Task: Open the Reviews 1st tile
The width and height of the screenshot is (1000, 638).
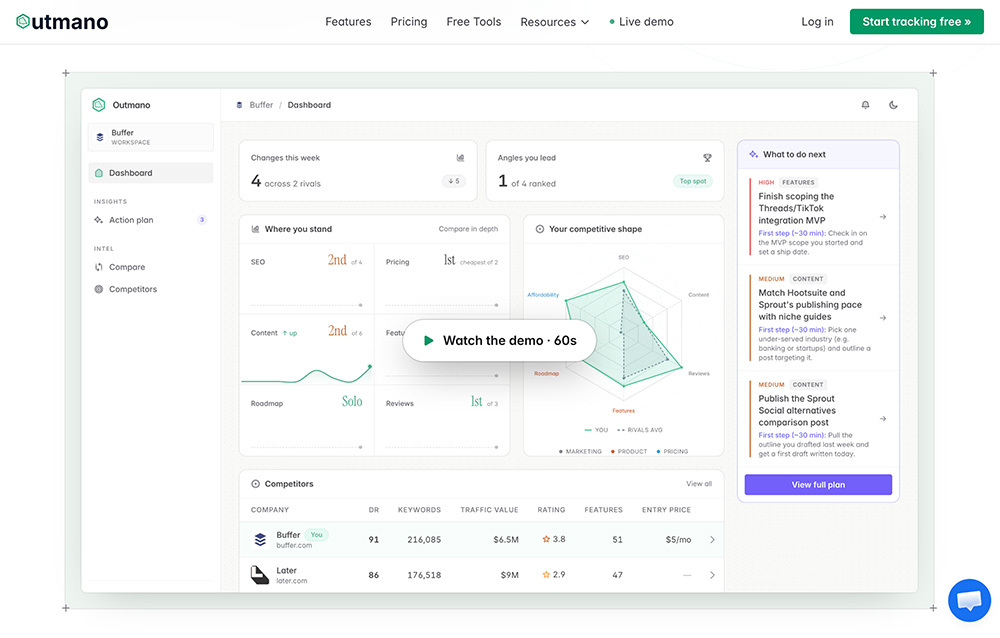Action: 442,420
